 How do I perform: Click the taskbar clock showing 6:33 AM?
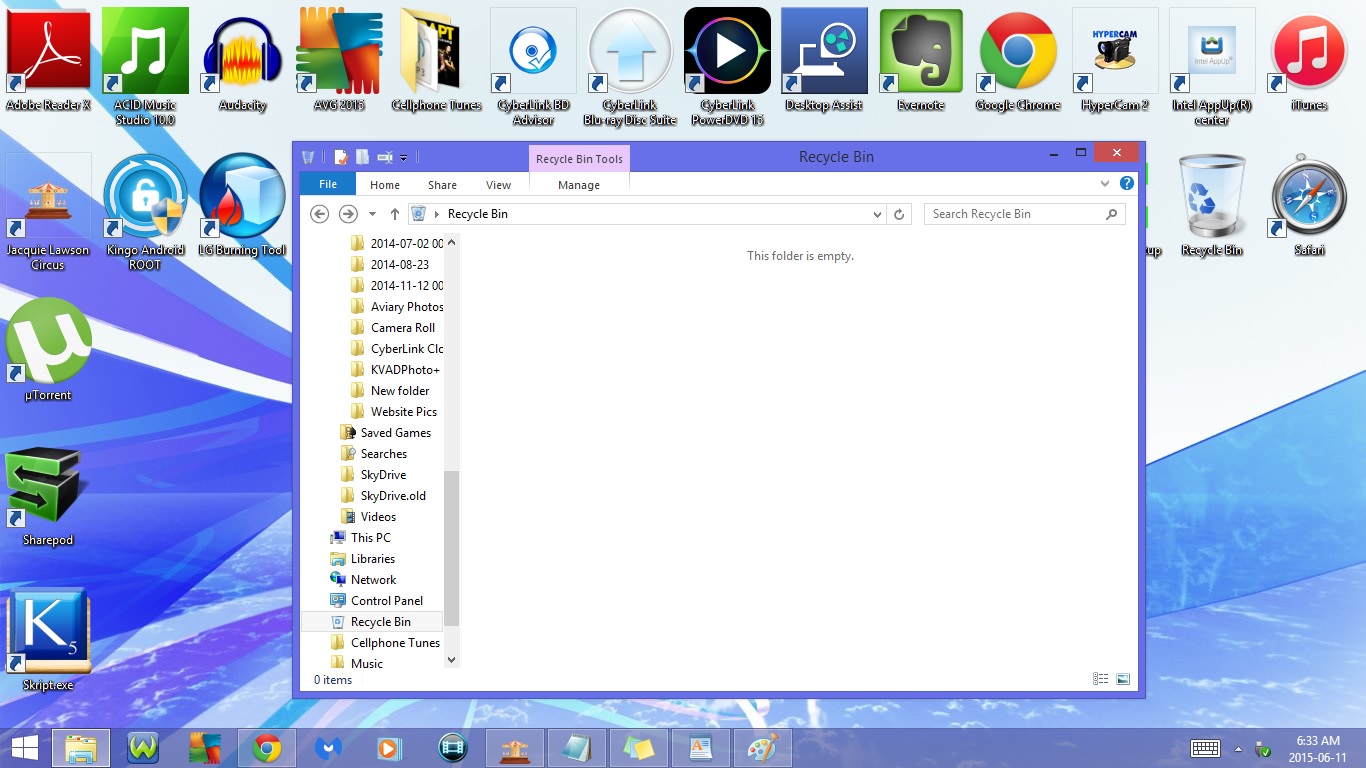coord(1318,748)
